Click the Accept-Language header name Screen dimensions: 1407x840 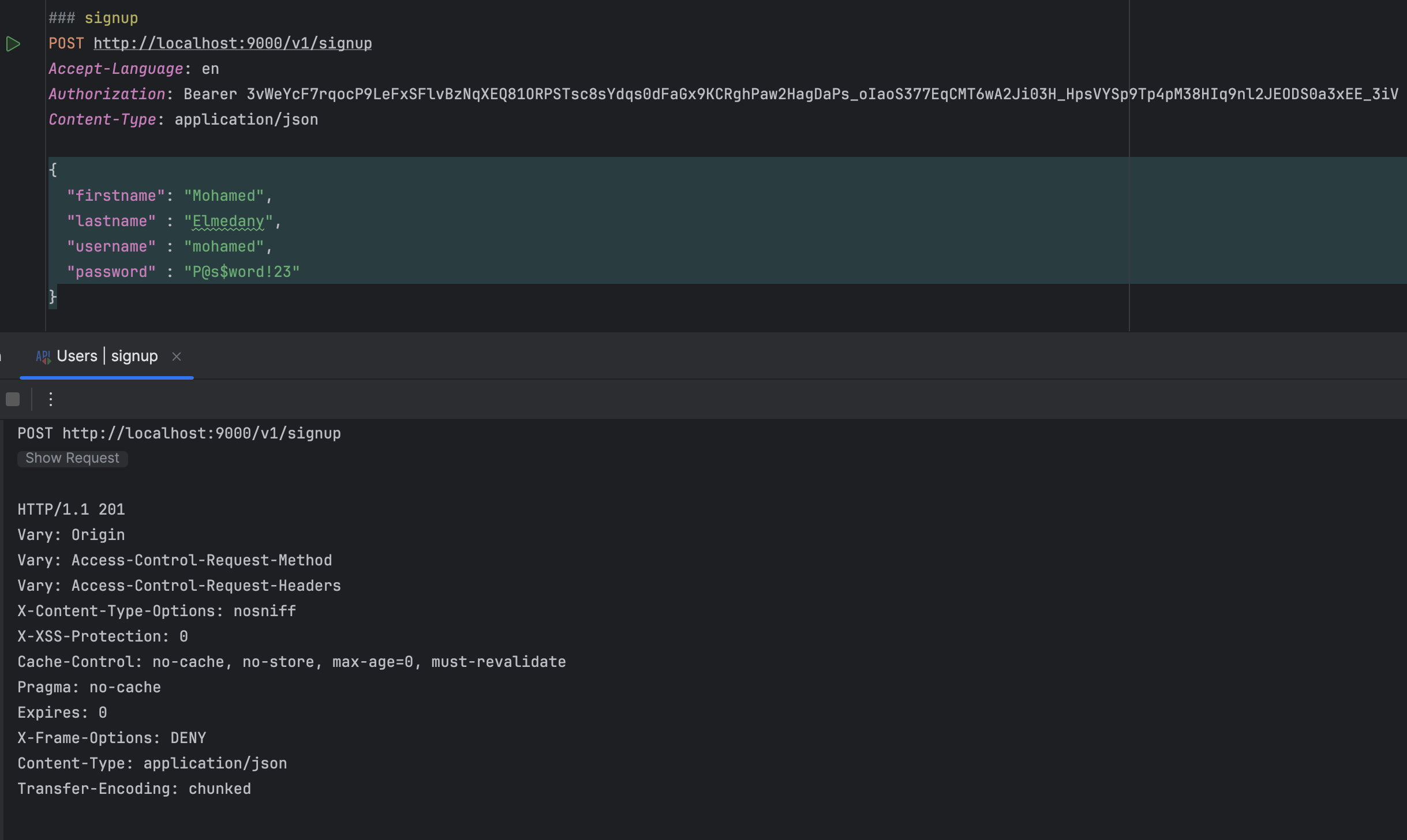coord(115,69)
